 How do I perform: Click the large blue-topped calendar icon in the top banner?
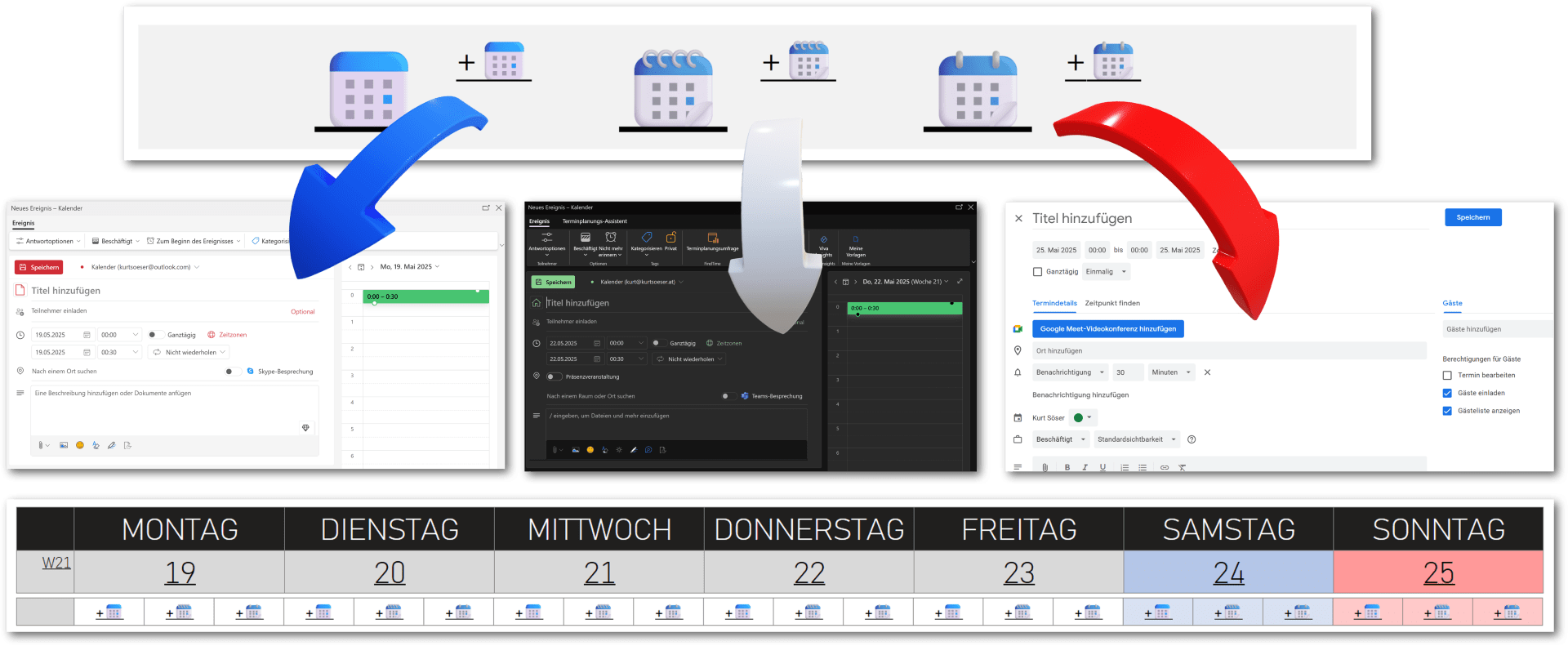[368, 88]
